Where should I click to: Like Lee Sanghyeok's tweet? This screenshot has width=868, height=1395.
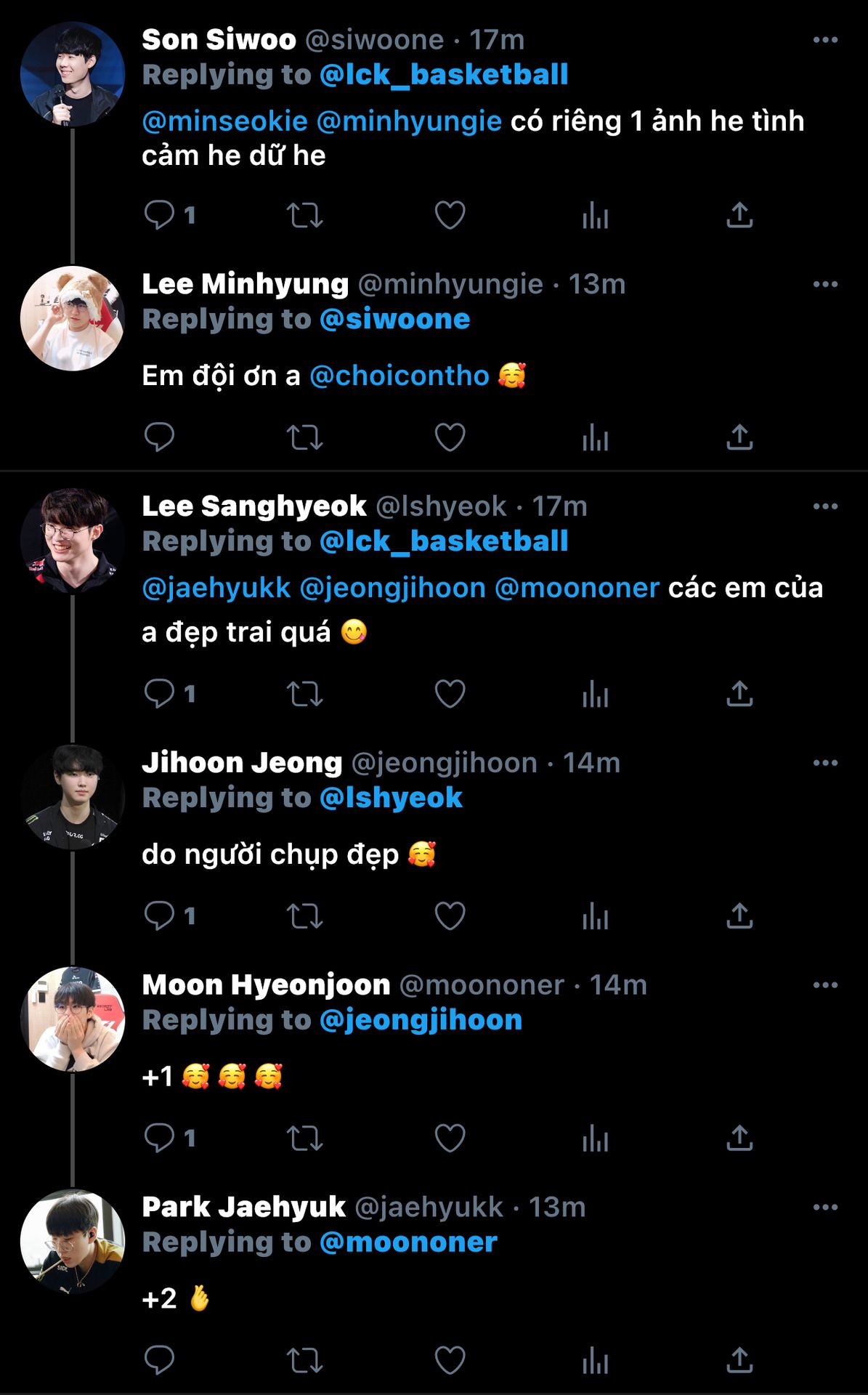tap(450, 694)
